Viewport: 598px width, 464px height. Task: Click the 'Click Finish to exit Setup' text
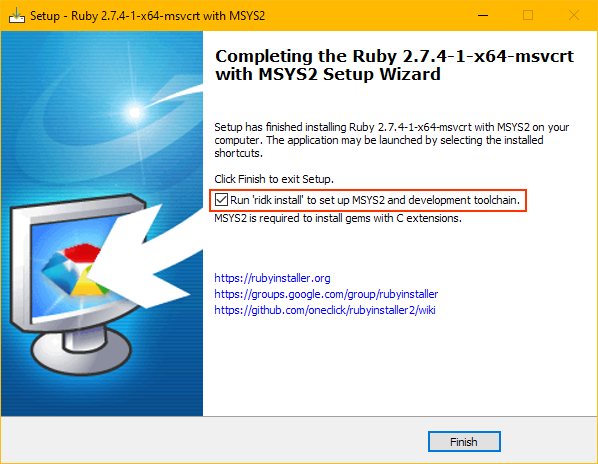click(x=274, y=179)
